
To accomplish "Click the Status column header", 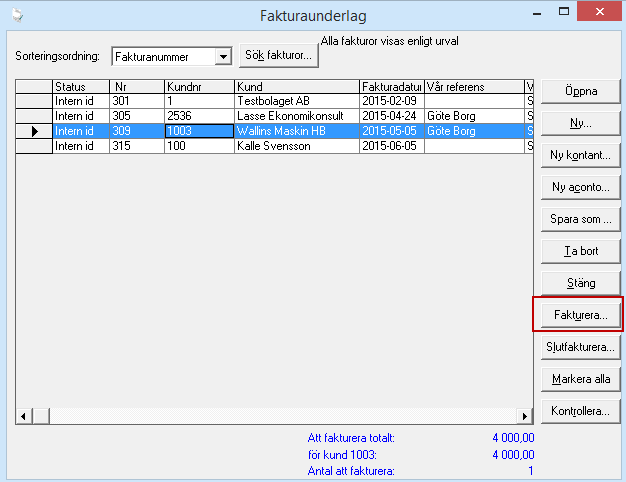I will pos(81,87).
